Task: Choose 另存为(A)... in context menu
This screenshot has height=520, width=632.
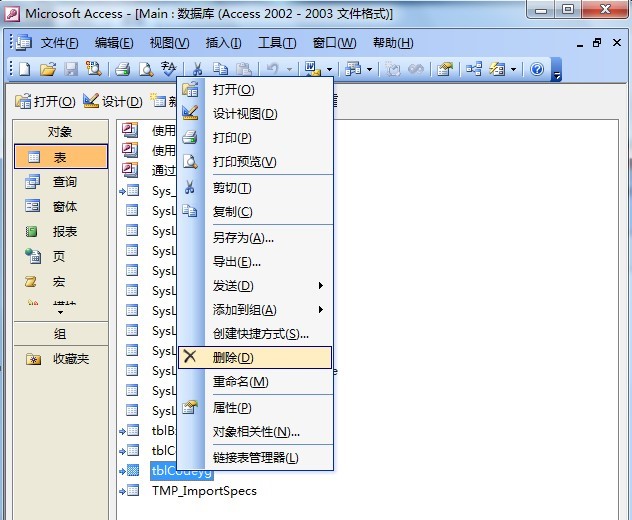Action: pos(255,238)
